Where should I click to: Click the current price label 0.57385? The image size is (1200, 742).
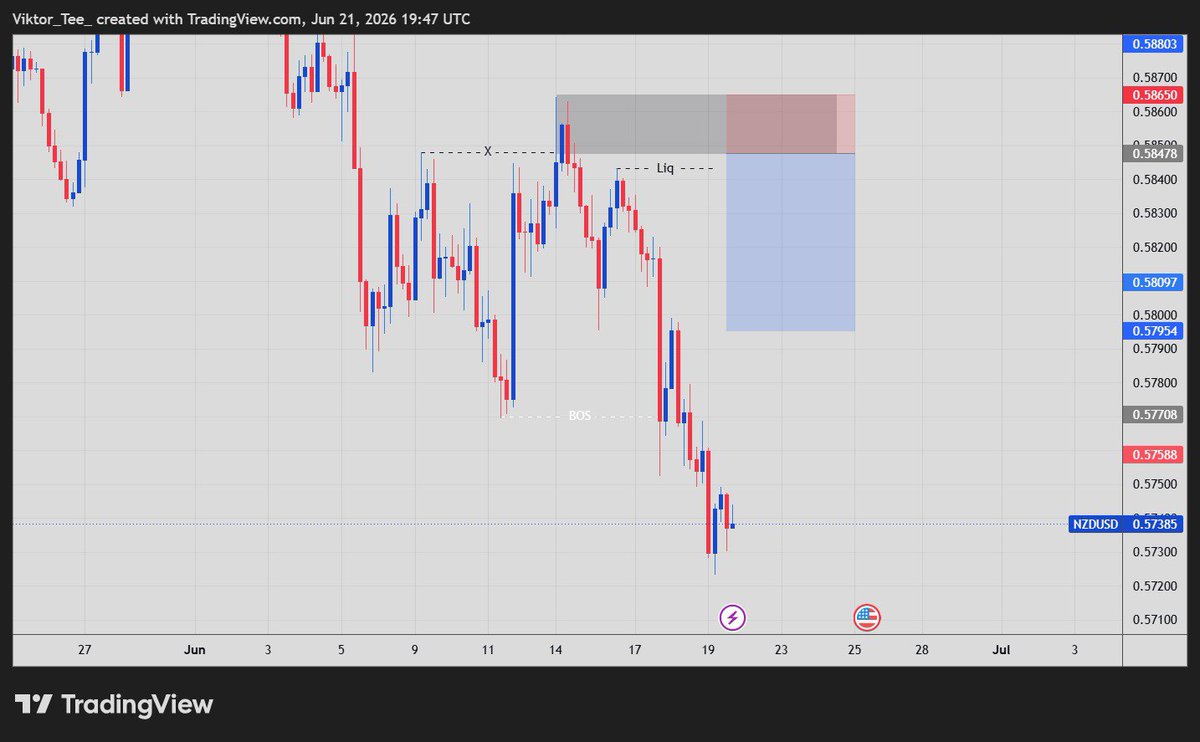tap(1155, 523)
